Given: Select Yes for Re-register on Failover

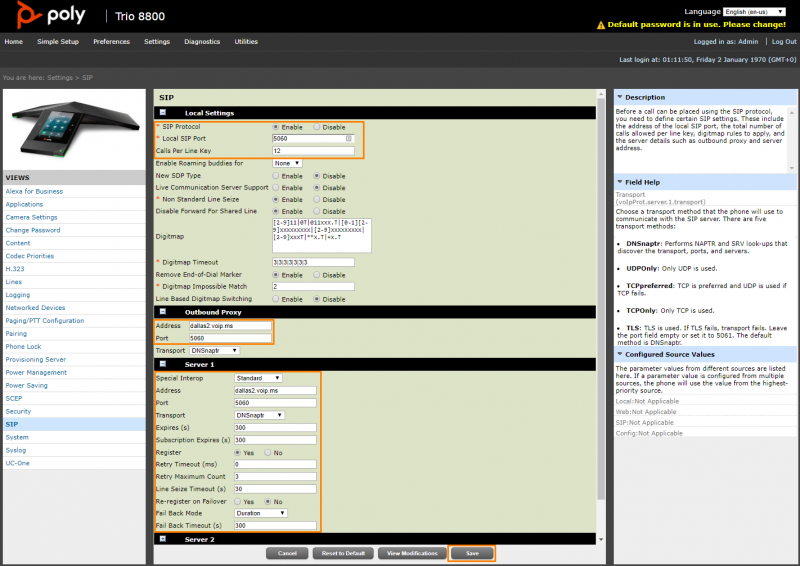Looking at the screenshot, I should [238, 501].
